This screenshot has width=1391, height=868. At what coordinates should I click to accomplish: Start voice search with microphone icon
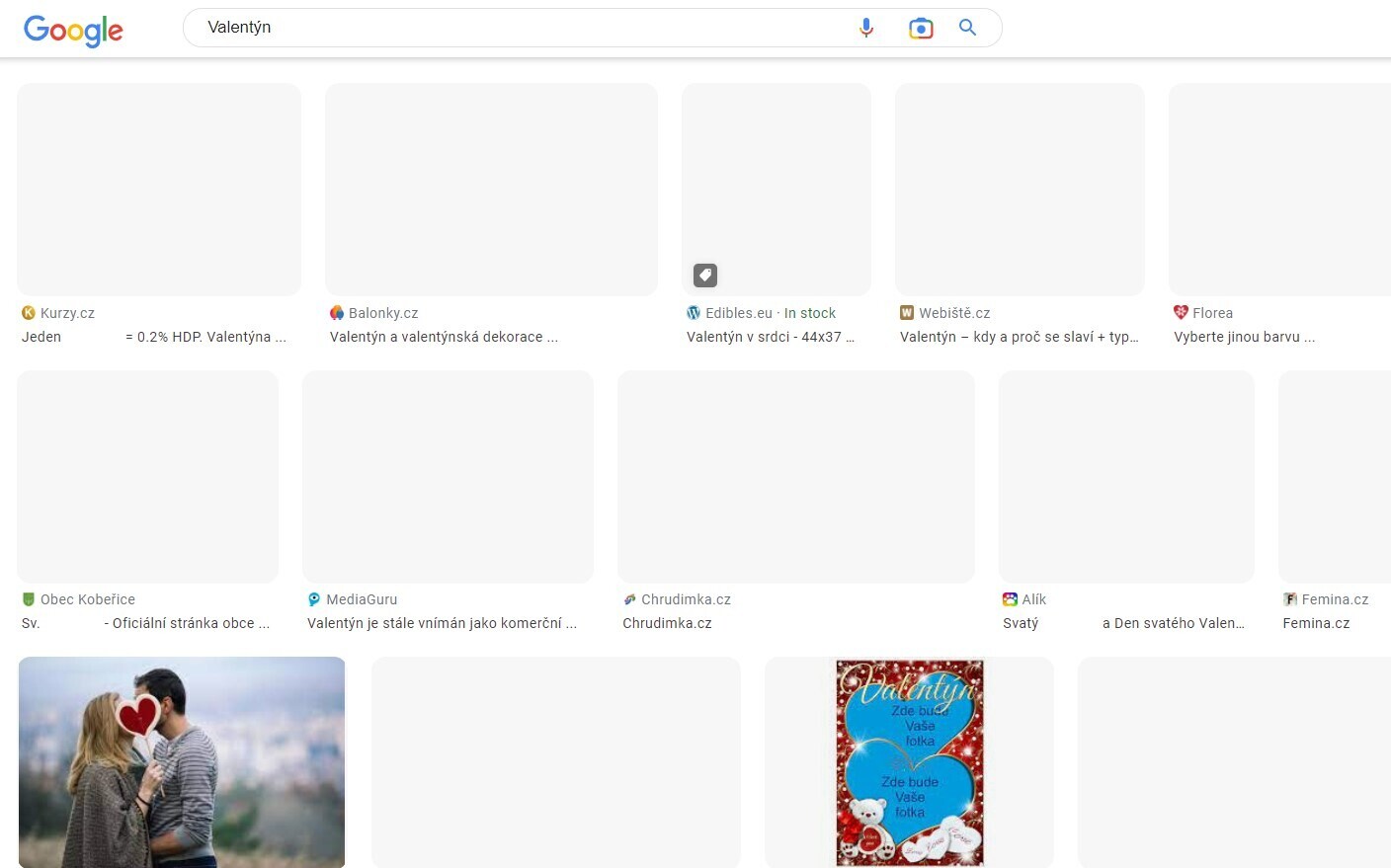(x=866, y=28)
